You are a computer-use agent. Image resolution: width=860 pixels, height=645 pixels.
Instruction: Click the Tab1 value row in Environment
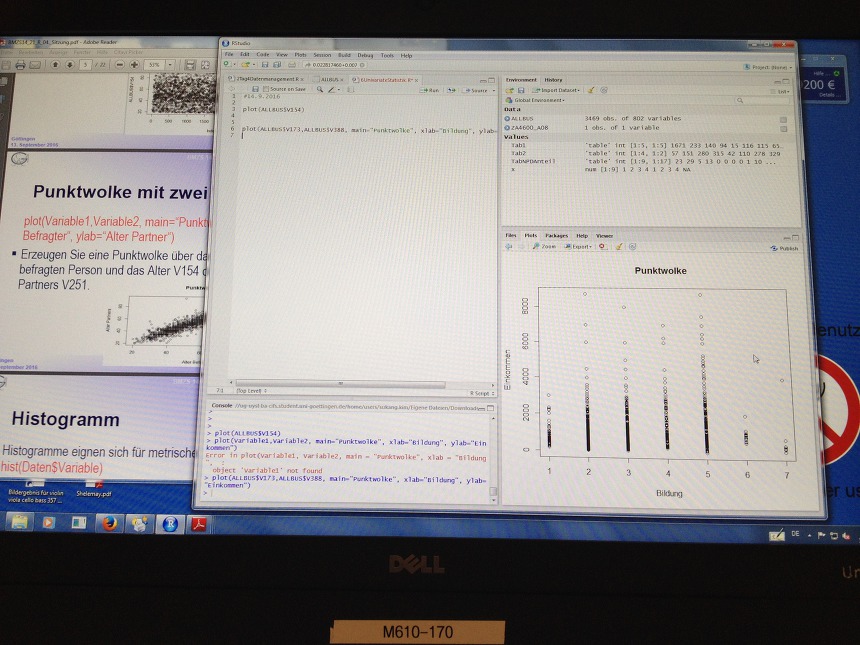[x=646, y=146]
